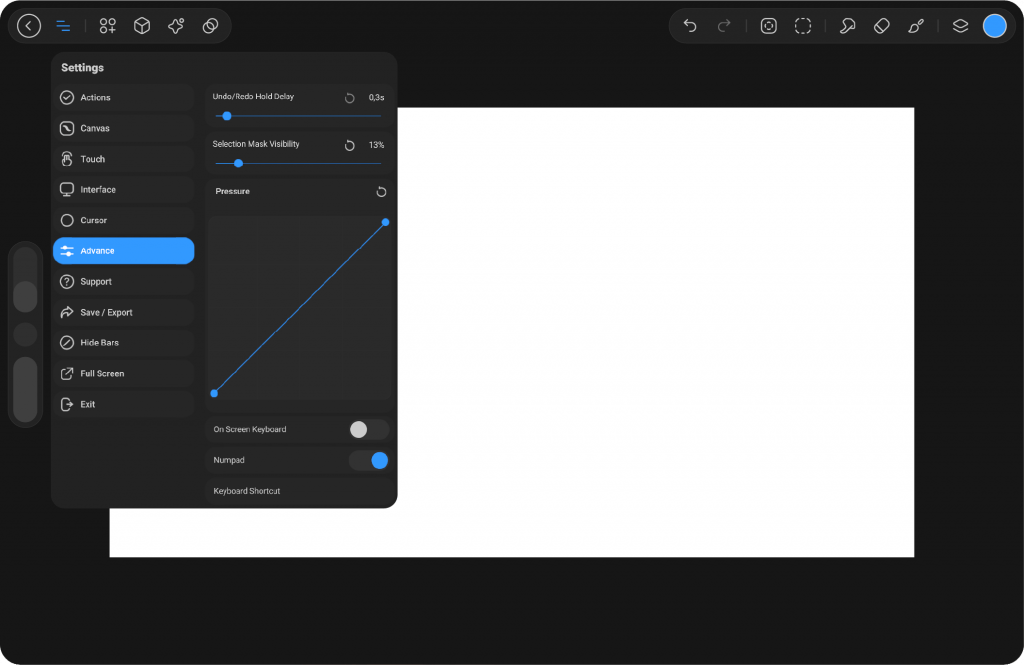Screen dimensions: 1024x665
Task: Select the paint brush tool
Action: pyautogui.click(x=916, y=26)
